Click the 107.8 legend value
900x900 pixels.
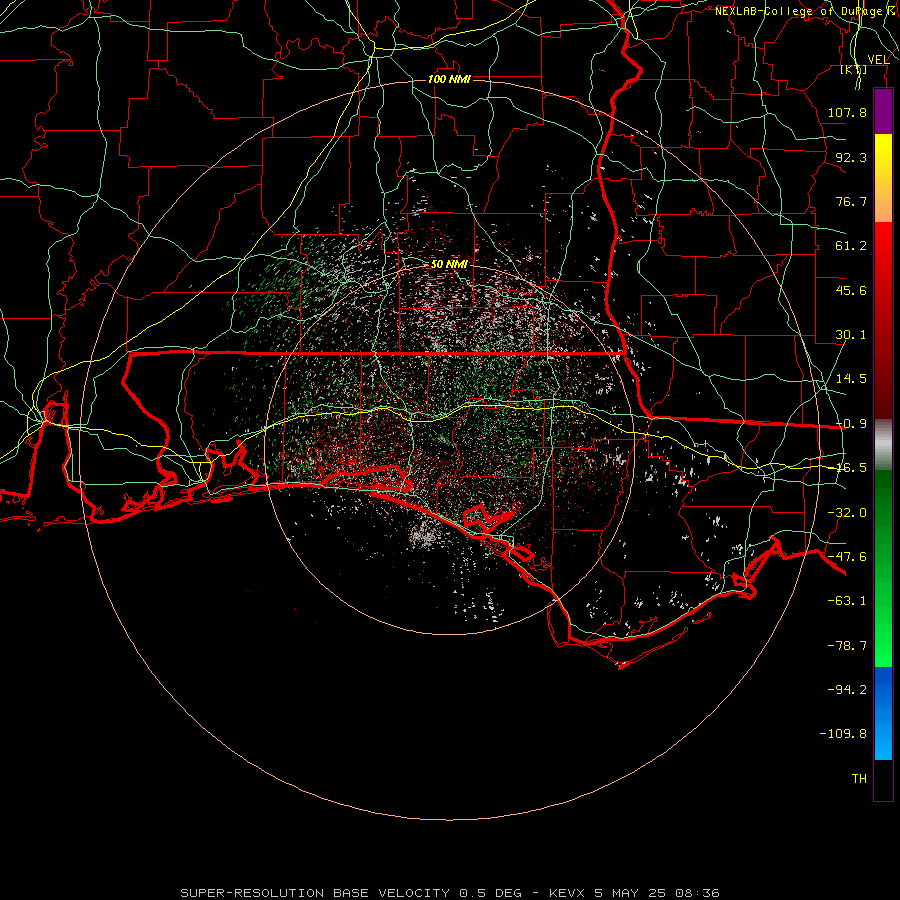[847, 112]
